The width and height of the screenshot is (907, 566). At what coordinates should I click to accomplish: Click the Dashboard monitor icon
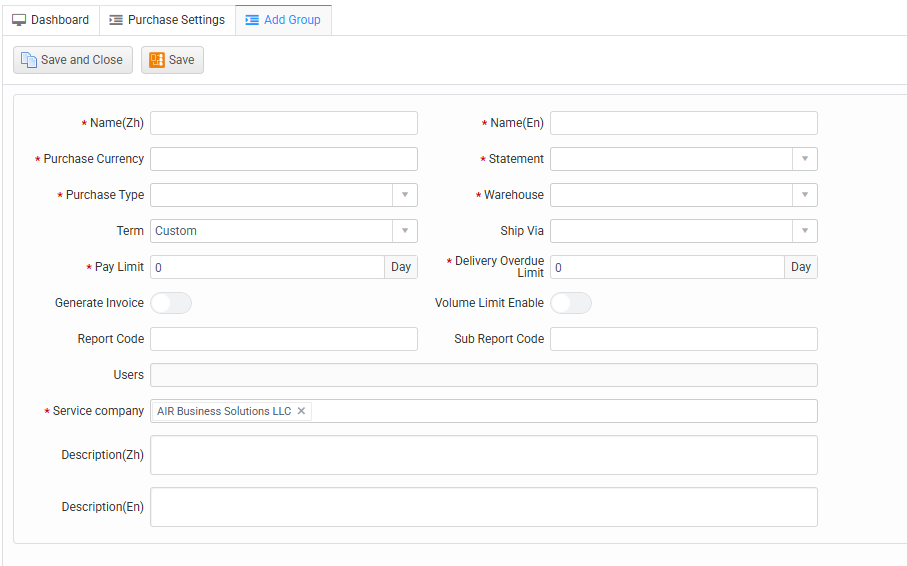tap(19, 20)
